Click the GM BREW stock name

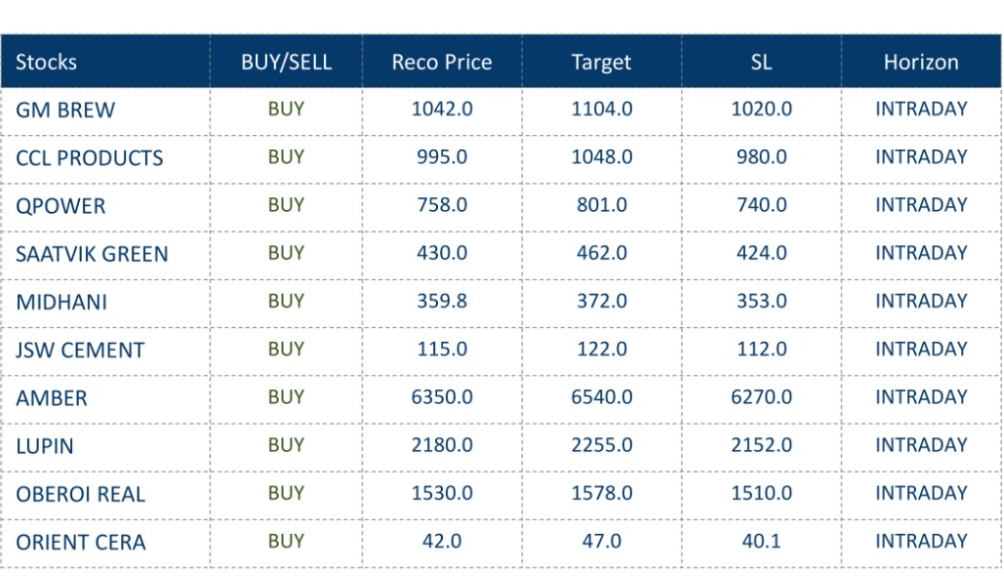pyautogui.click(x=65, y=110)
